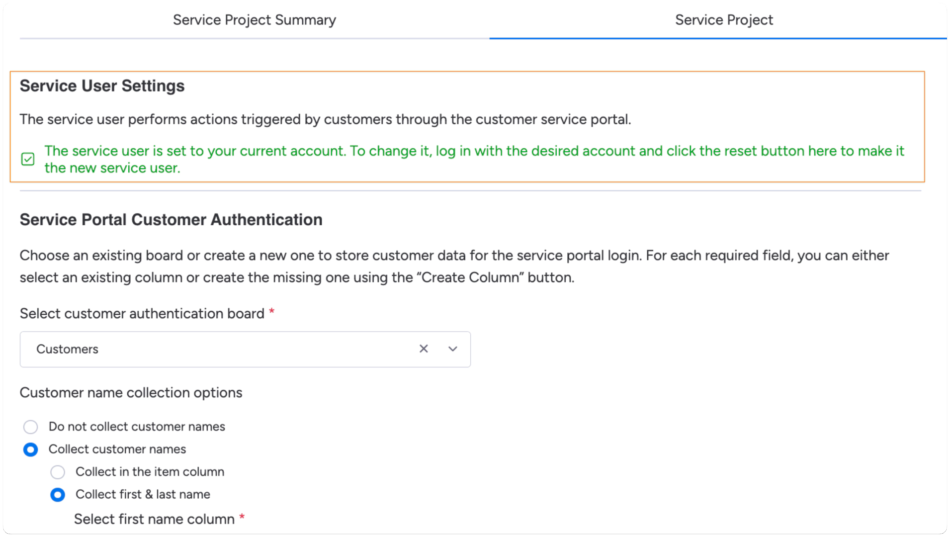The width and height of the screenshot is (950, 537).
Task: Select Do not collect customer names
Action: click(31, 427)
